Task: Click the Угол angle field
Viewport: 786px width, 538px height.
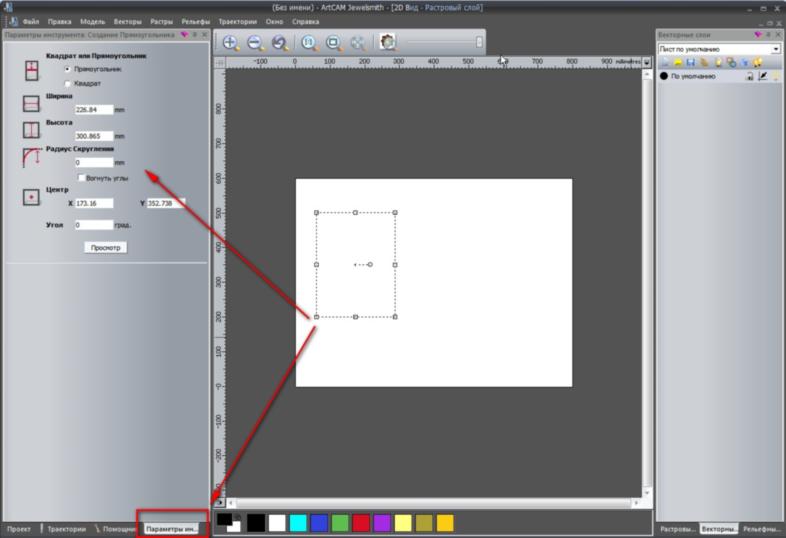Action: coord(94,225)
